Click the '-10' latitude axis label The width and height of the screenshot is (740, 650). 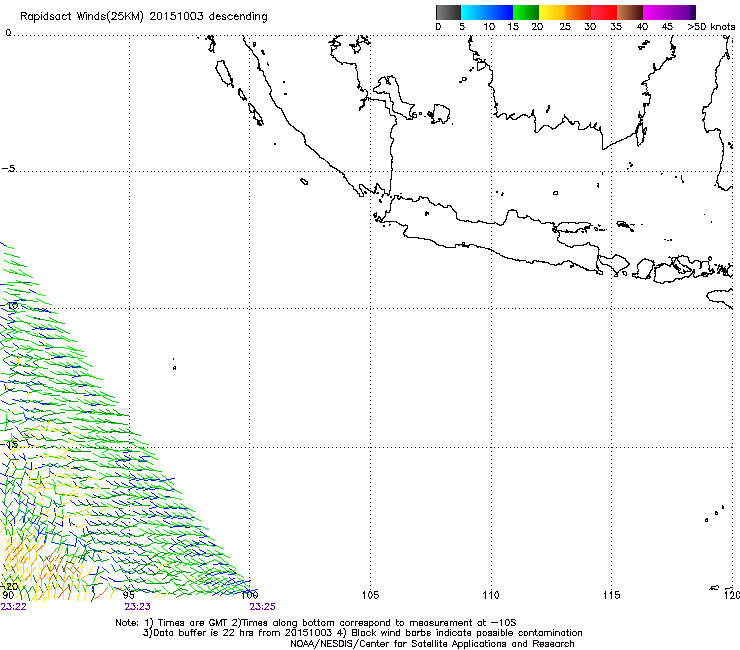10,306
